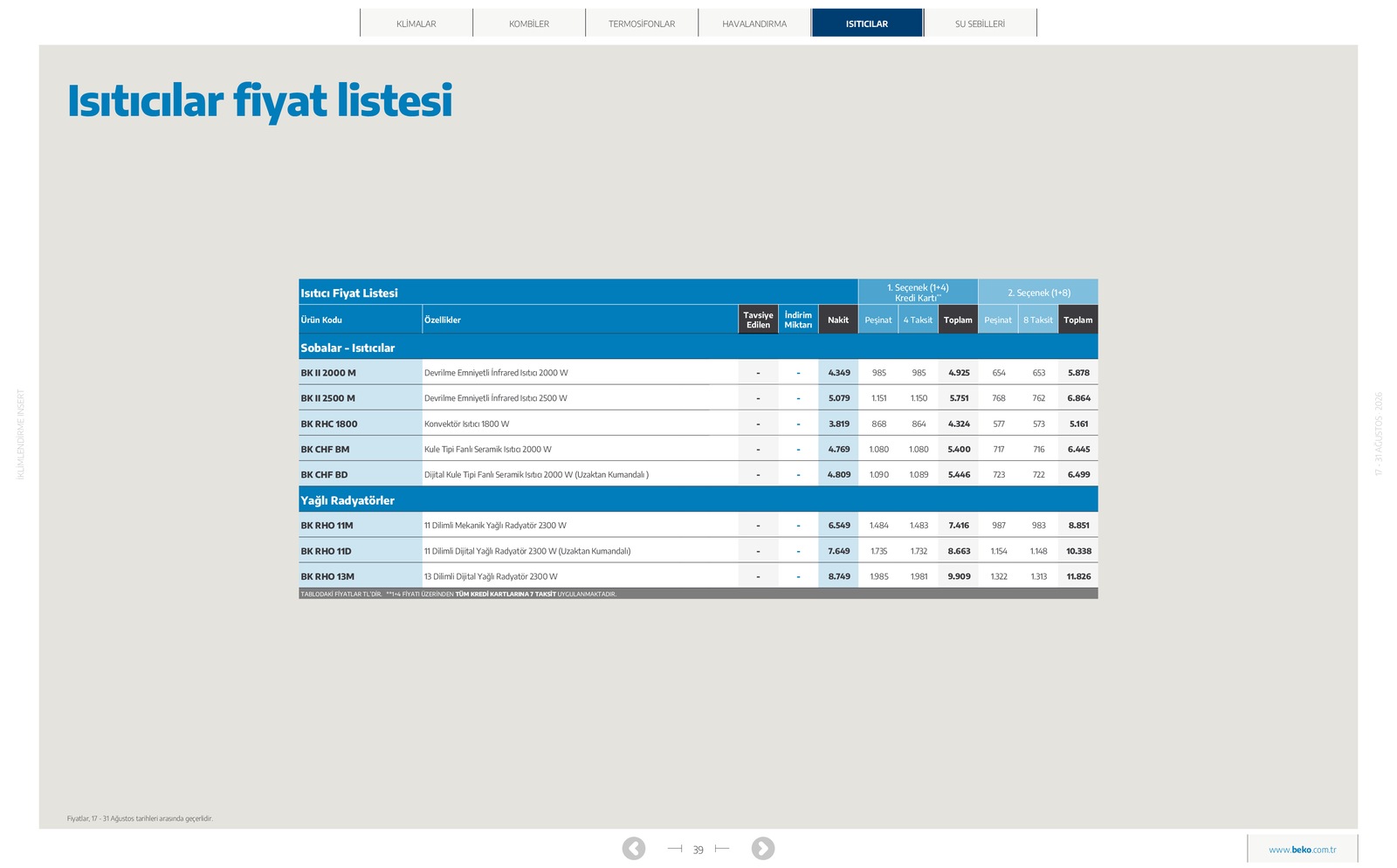This screenshot has height=868, width=1397.
Task: Click cash price 4.809
Action: (x=839, y=474)
